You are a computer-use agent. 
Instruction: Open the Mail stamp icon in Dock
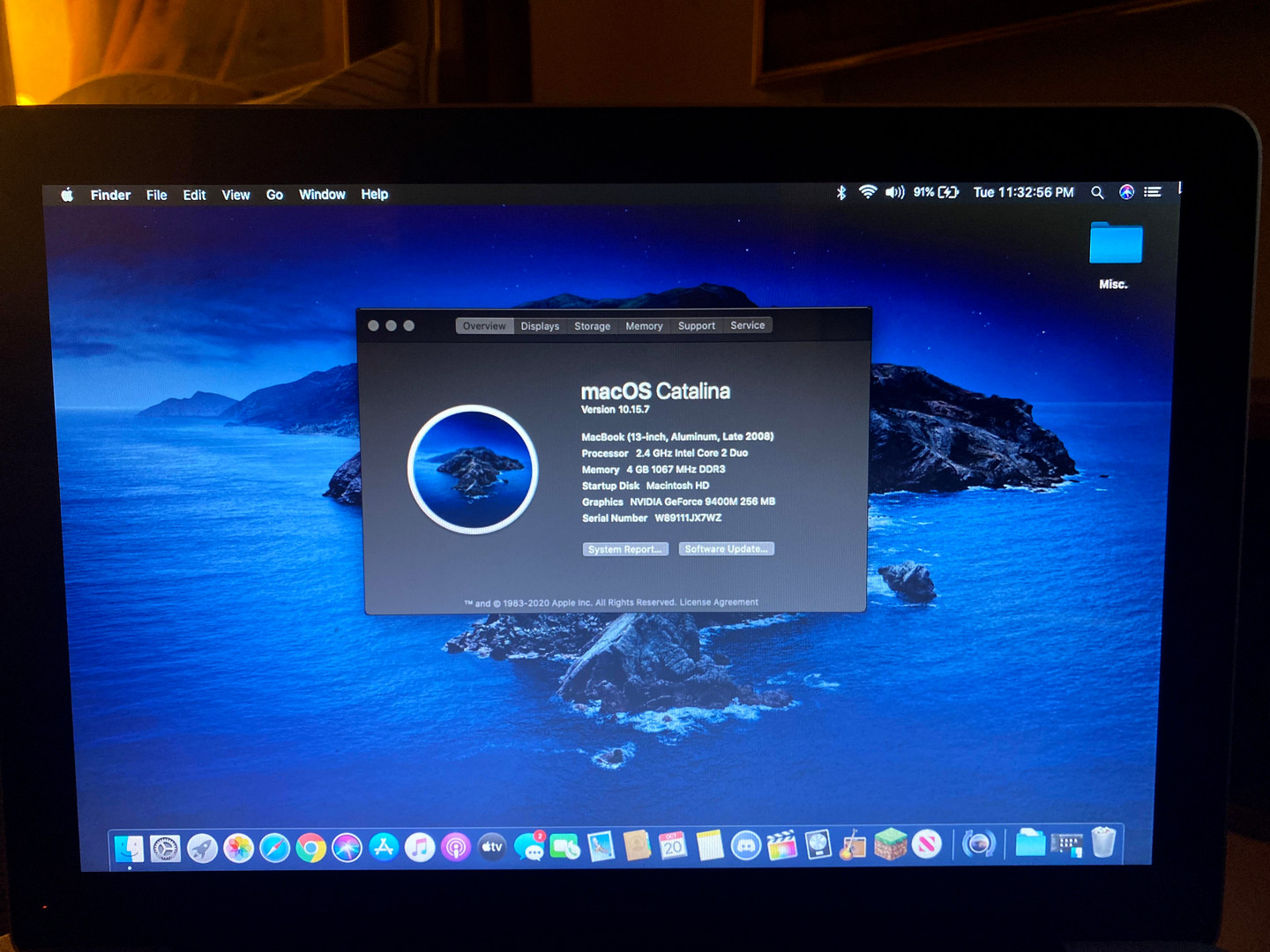[601, 846]
